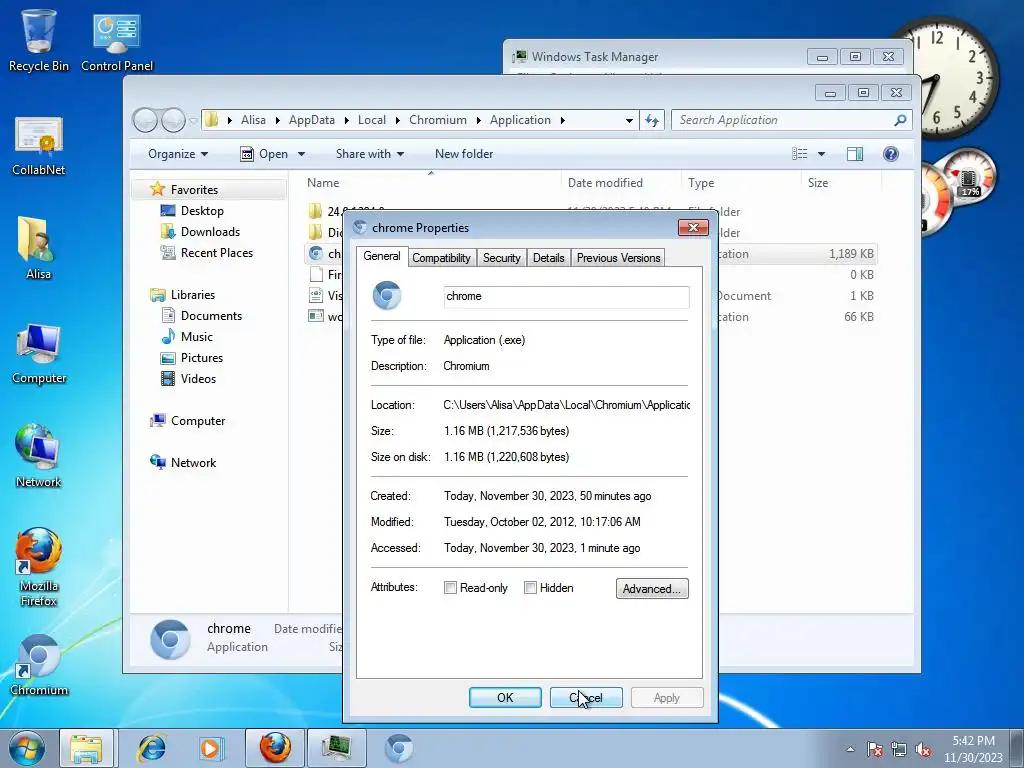Switch to the Details tab
Image resolution: width=1024 pixels, height=768 pixels.
pos(549,258)
